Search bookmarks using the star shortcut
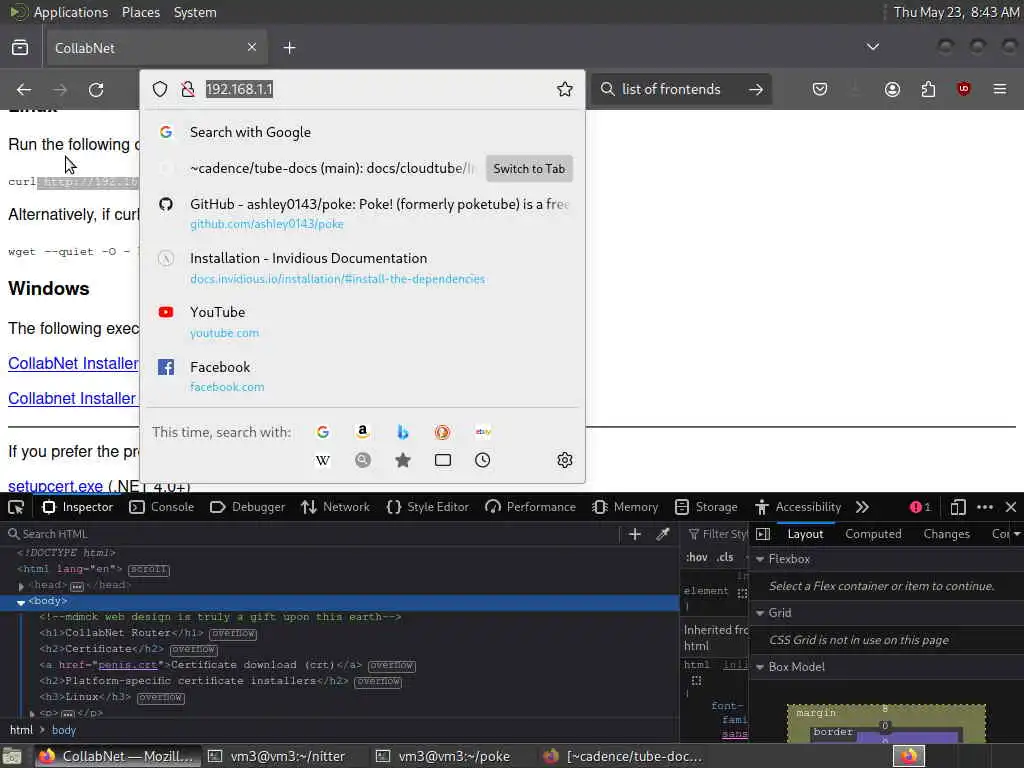The height and width of the screenshot is (768, 1024). pos(403,460)
